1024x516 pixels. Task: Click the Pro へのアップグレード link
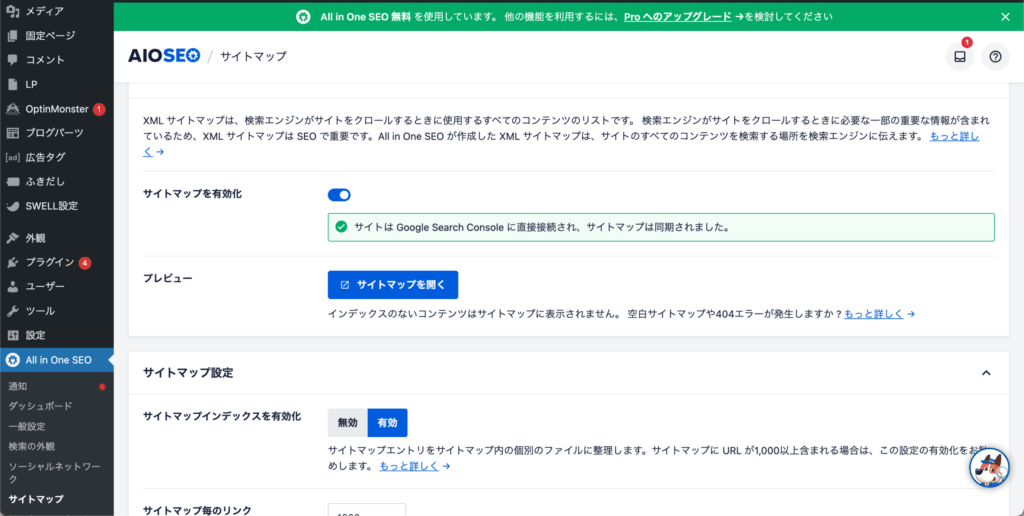677,17
